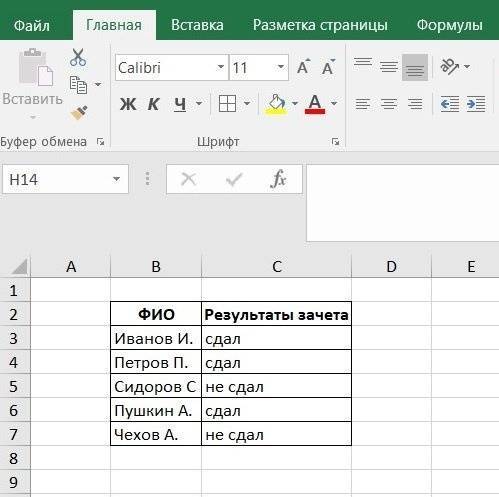
Task: Click cell Сидоров С
Action: [x=156, y=386]
